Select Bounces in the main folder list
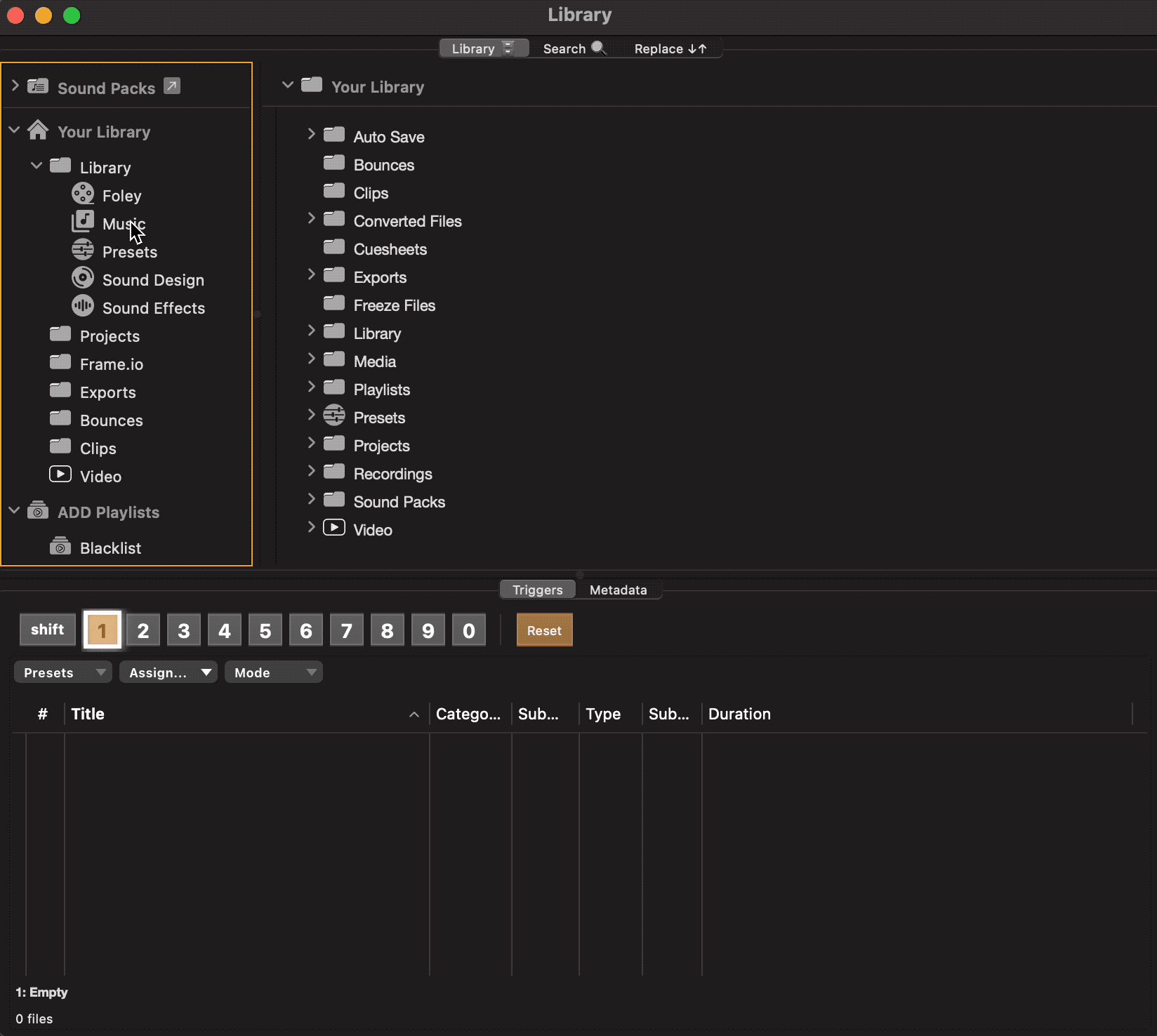 [x=383, y=165]
